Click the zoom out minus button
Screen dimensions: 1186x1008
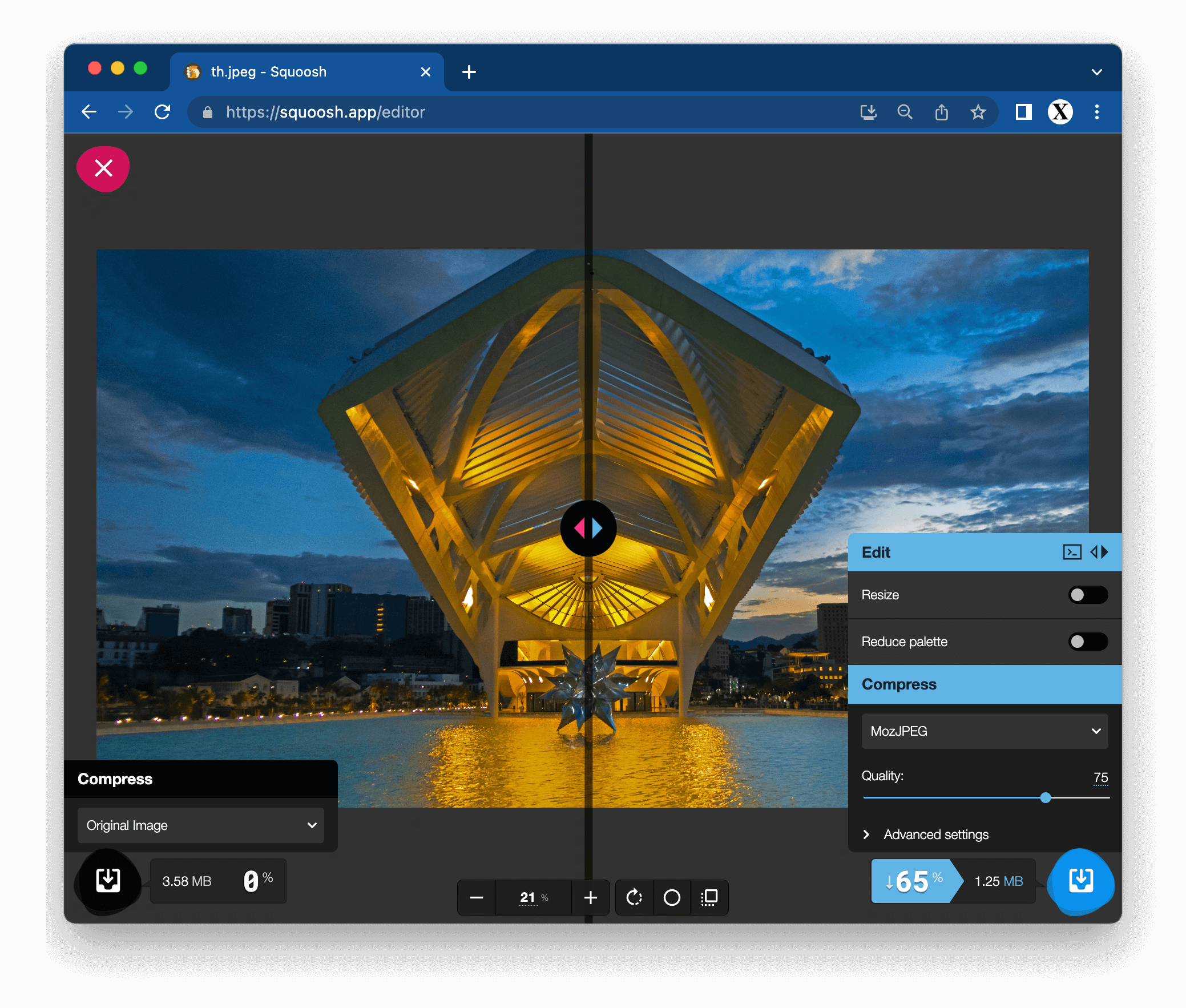[477, 898]
